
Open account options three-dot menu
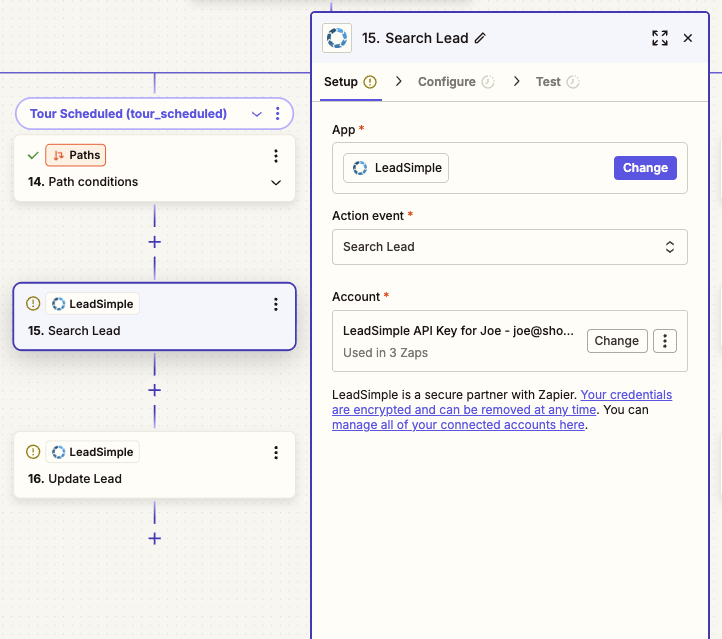point(665,340)
